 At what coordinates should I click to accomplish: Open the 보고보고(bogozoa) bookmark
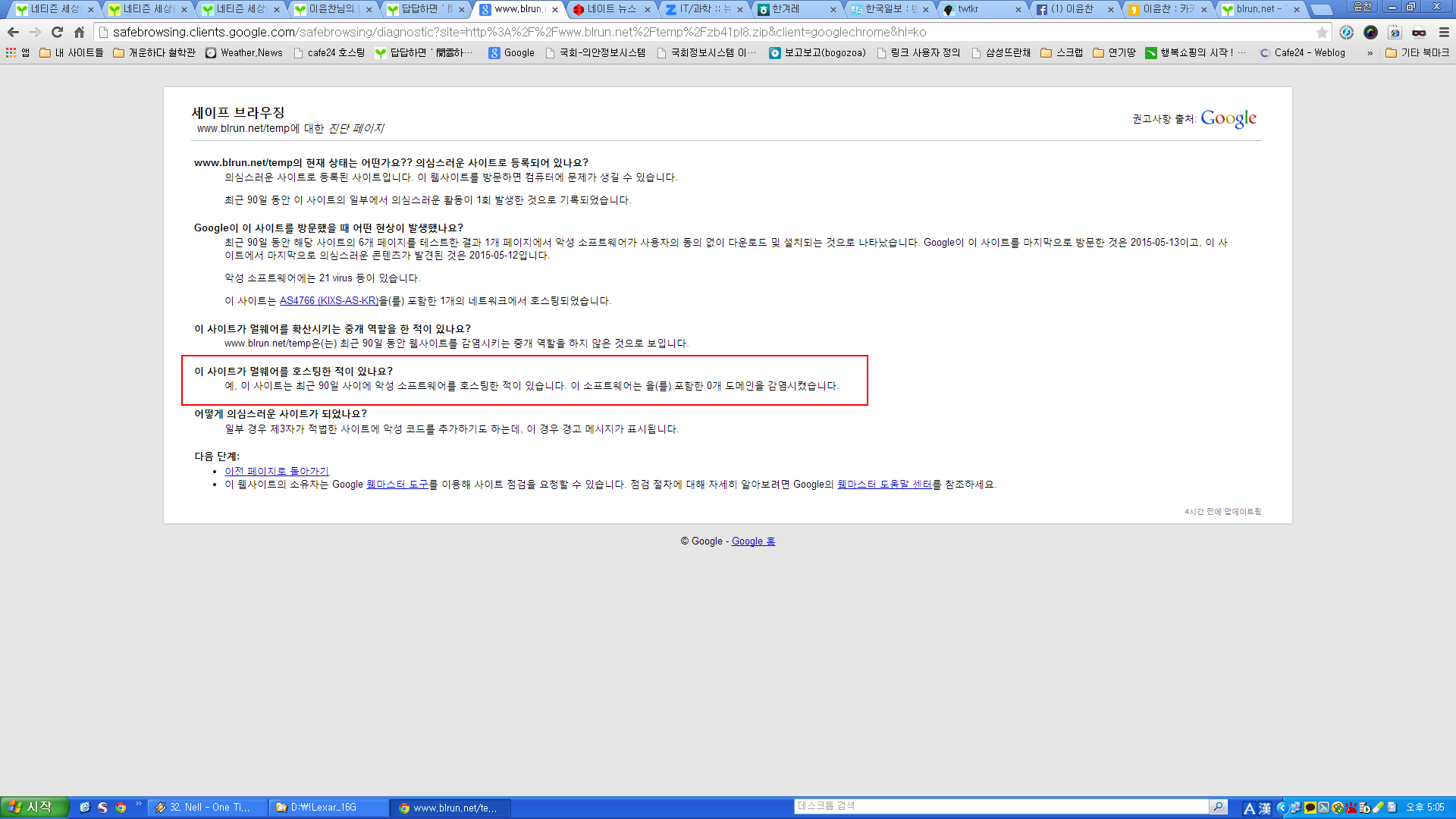pos(817,52)
